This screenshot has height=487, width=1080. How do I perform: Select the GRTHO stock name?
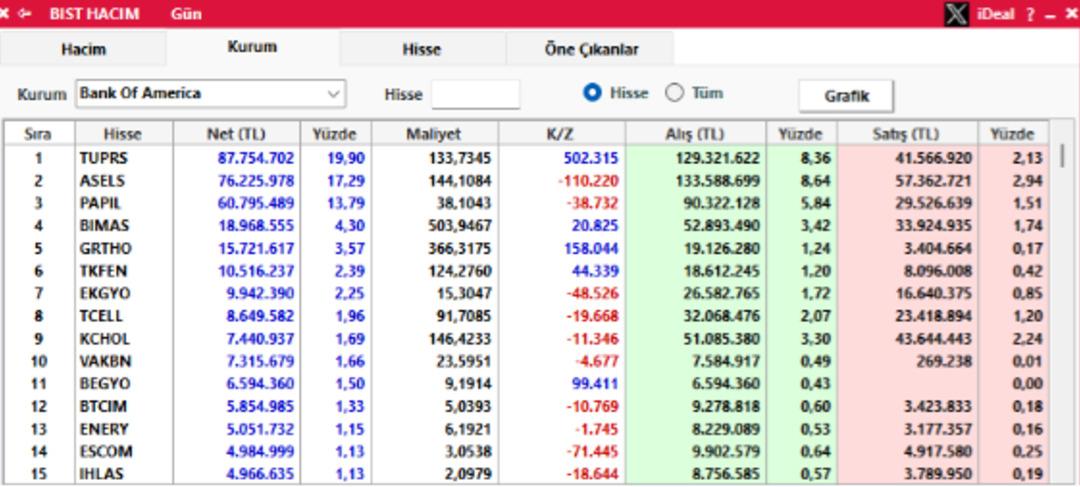(105, 249)
